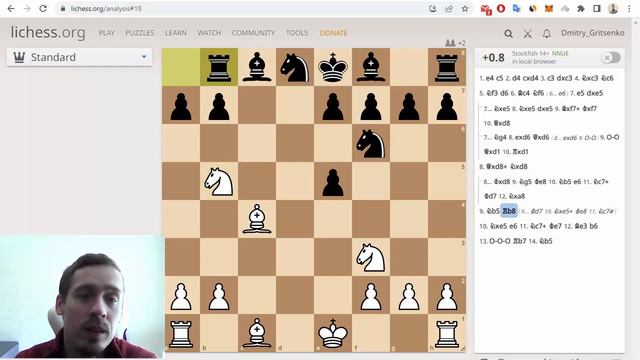Jump to variation move 10. Rxd1

pyautogui.click(x=520, y=151)
